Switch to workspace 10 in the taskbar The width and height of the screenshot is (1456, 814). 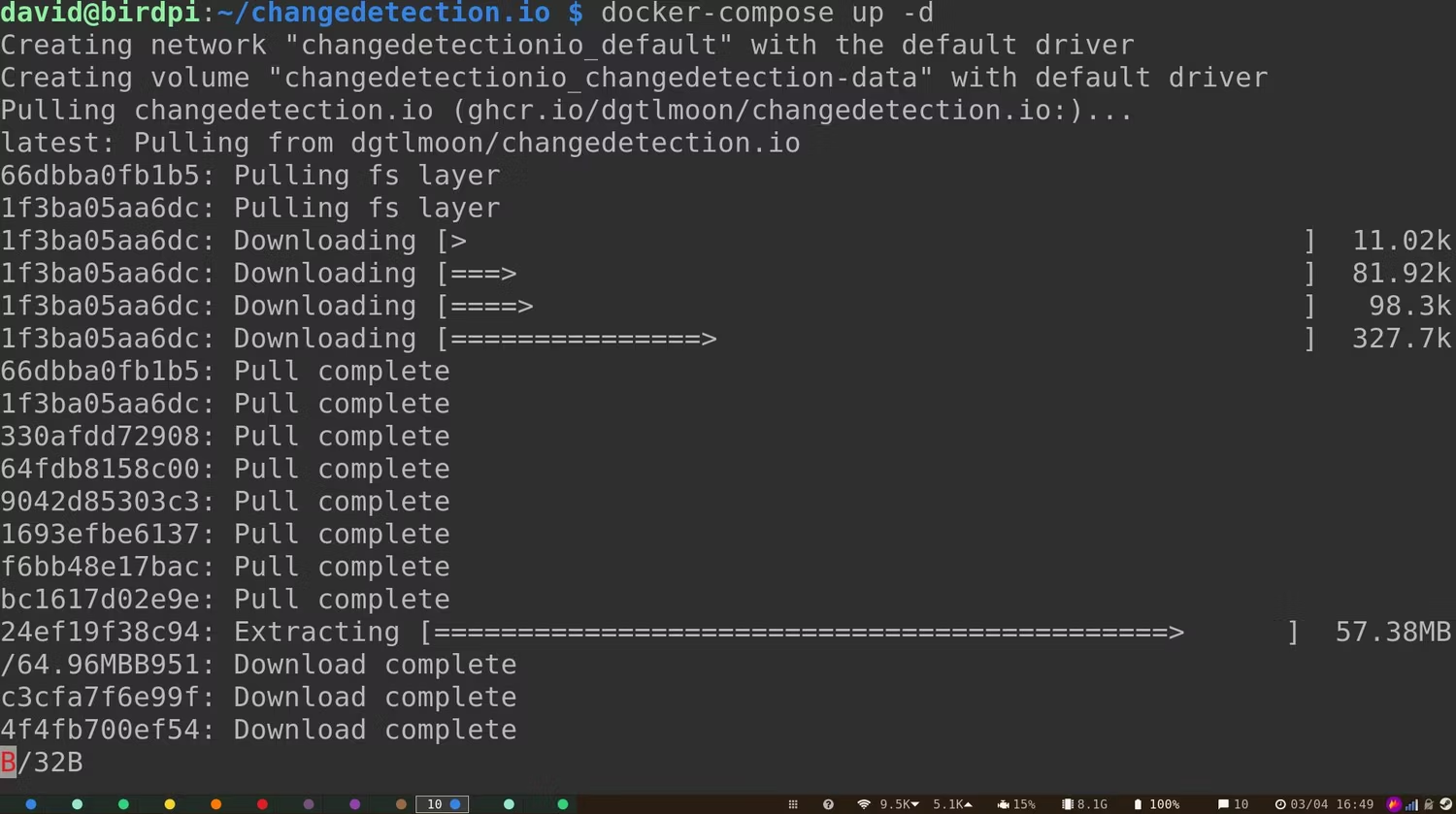pyautogui.click(x=442, y=804)
